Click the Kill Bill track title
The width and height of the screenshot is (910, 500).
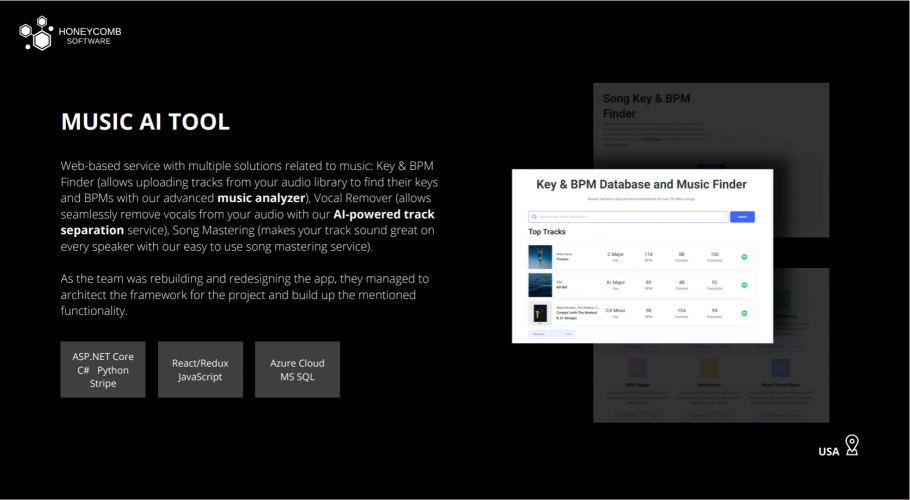pyautogui.click(x=561, y=287)
